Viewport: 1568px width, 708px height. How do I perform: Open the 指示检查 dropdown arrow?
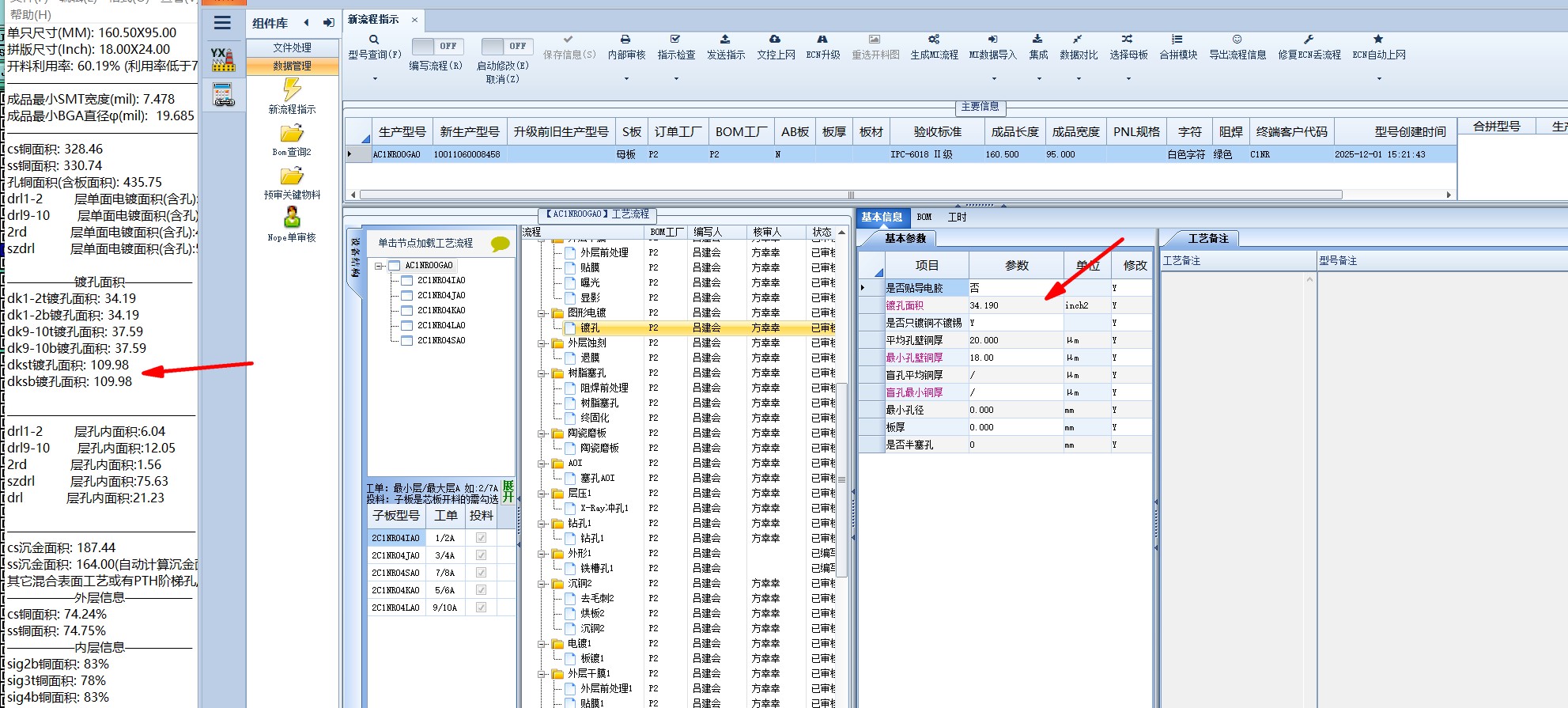pos(676,78)
